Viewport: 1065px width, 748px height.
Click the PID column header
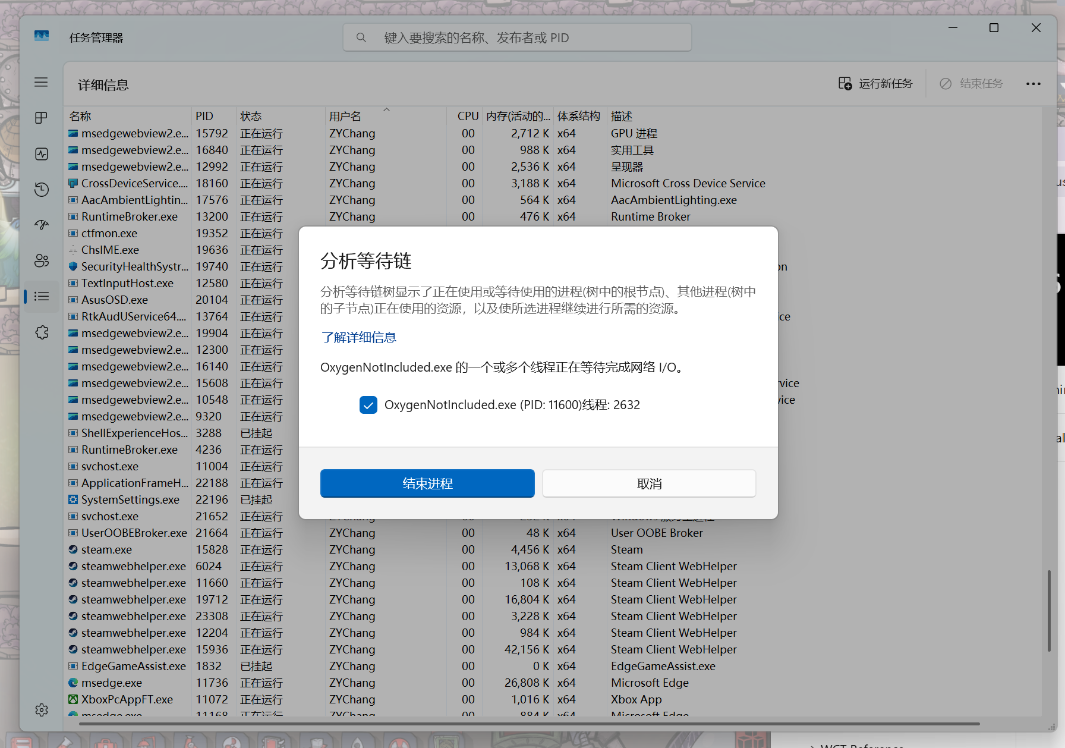(x=205, y=117)
